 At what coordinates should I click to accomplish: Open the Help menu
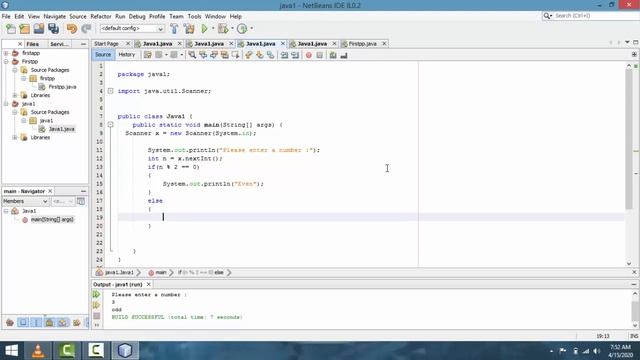pos(236,16)
